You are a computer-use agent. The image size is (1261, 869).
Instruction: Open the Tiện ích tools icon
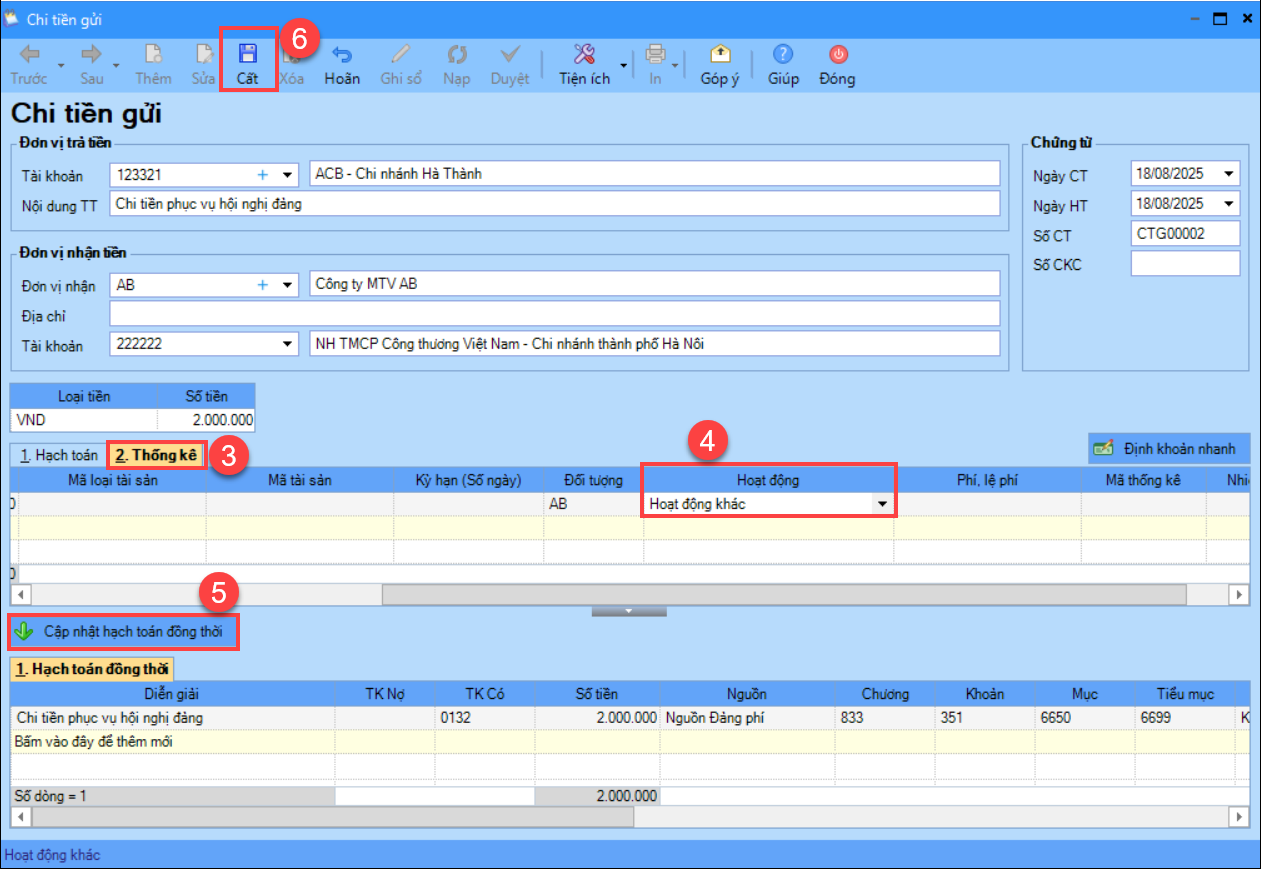pyautogui.click(x=584, y=55)
